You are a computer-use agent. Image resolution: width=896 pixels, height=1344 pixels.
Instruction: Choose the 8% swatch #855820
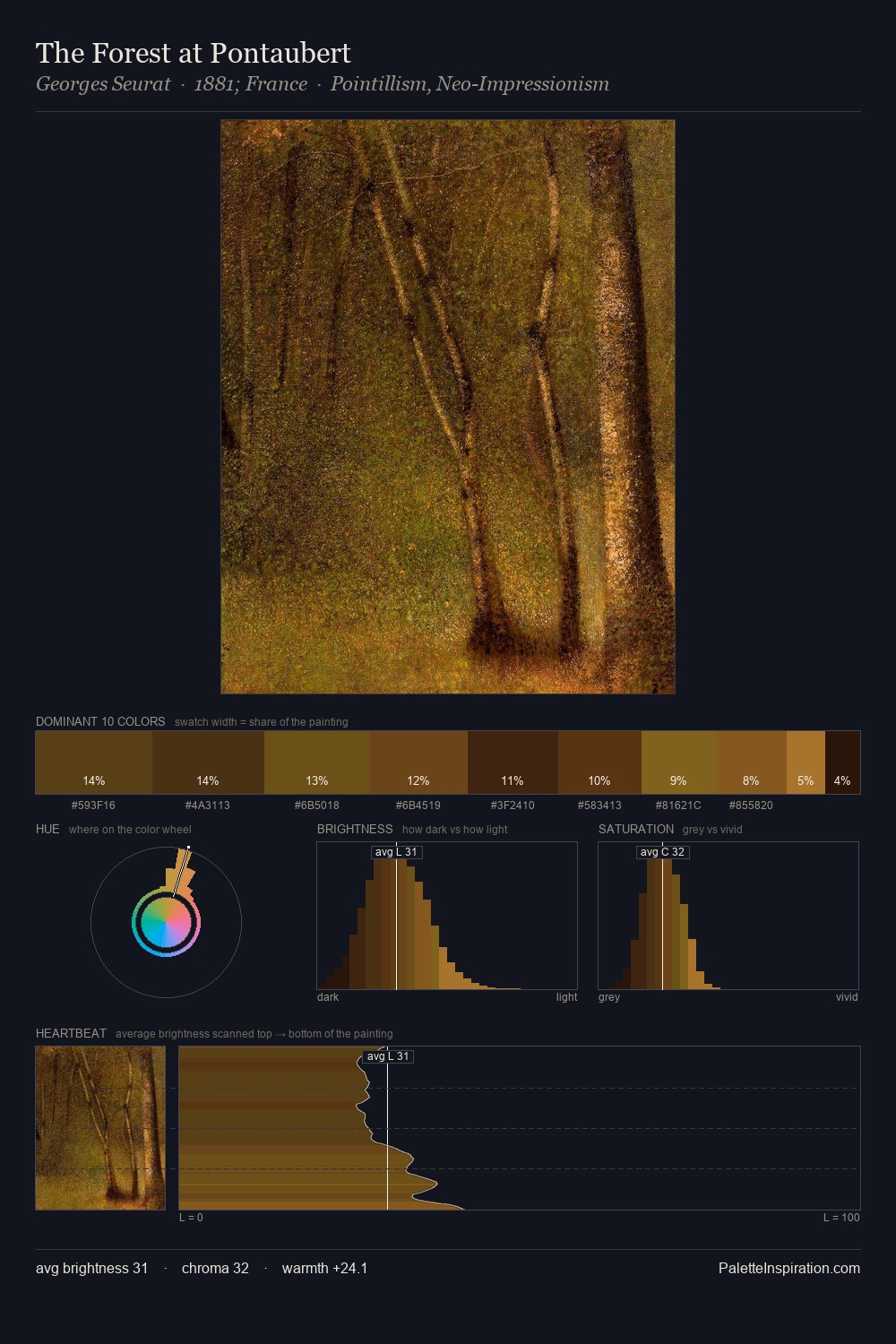(x=752, y=762)
